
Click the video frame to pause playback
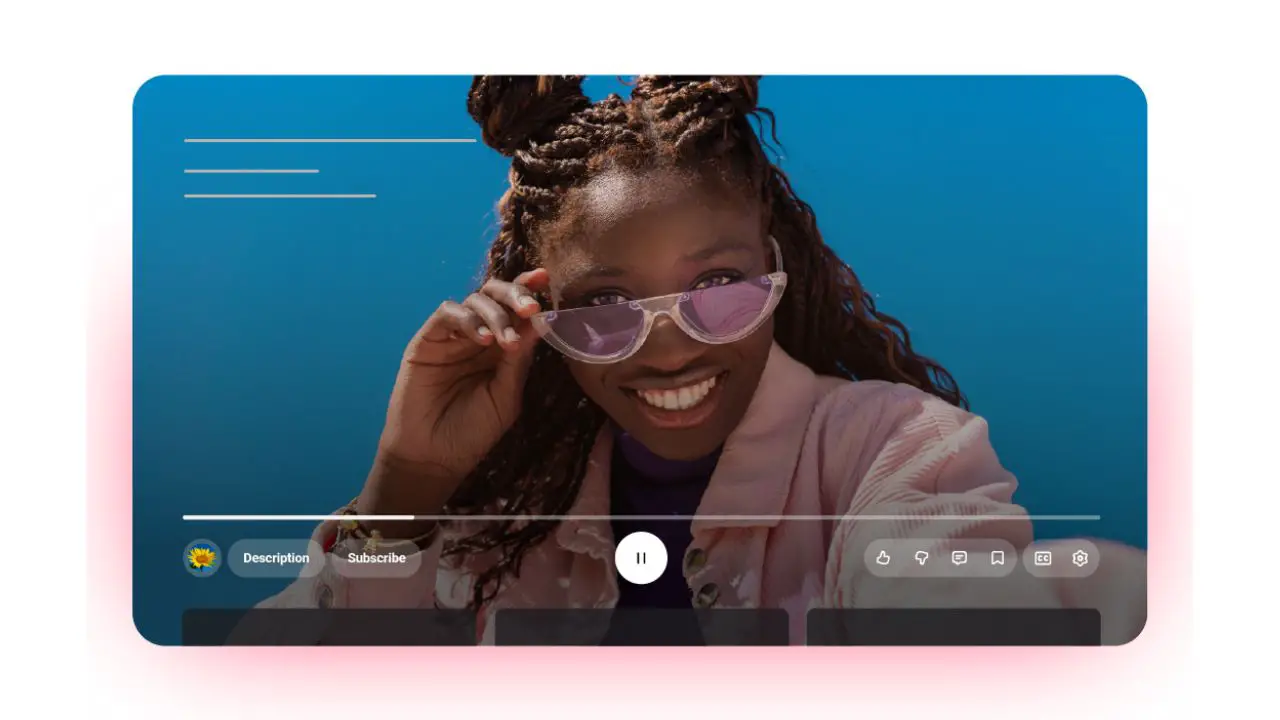640,300
